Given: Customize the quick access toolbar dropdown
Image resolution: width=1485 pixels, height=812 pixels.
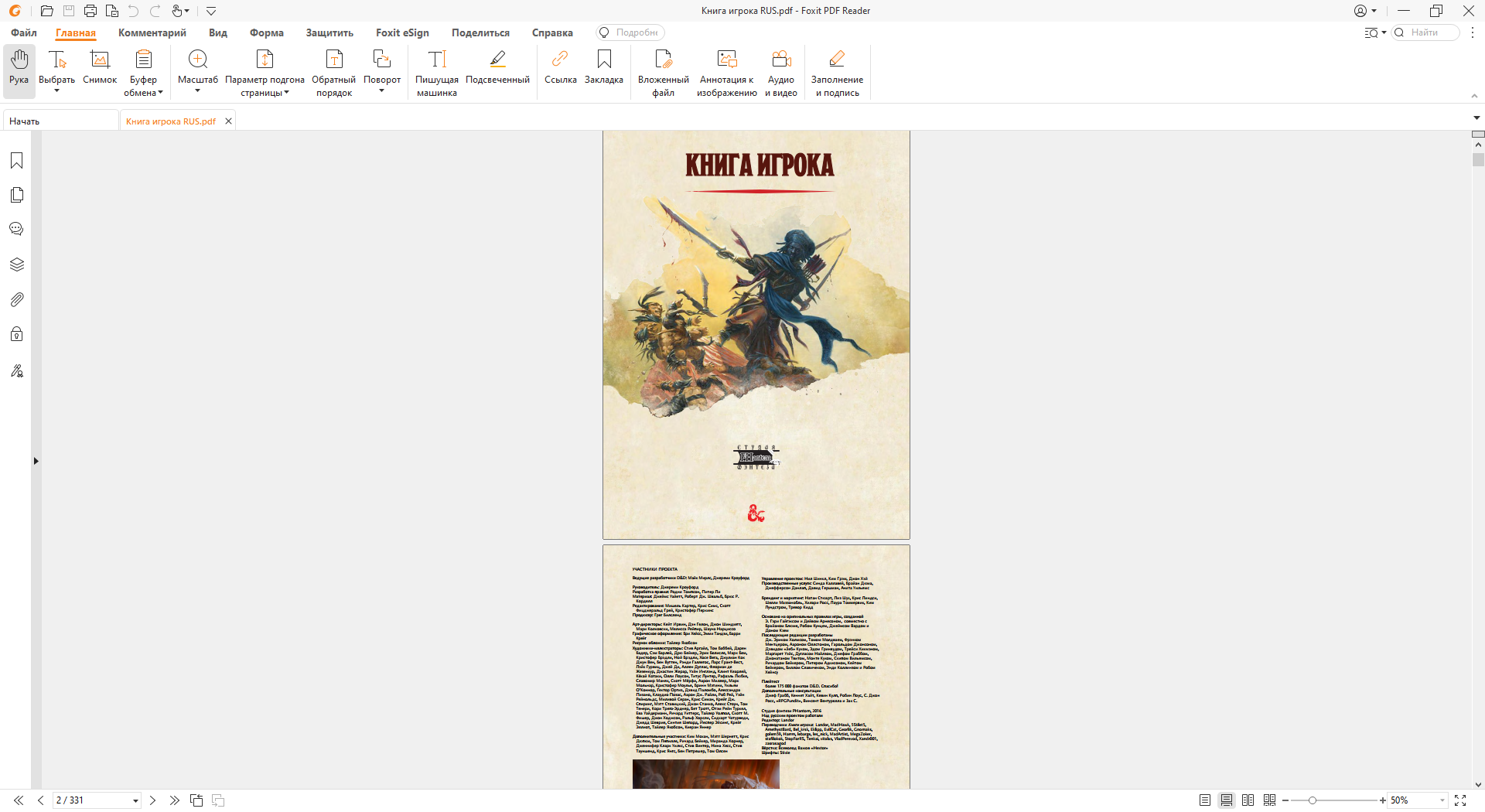Looking at the screenshot, I should point(211,11).
